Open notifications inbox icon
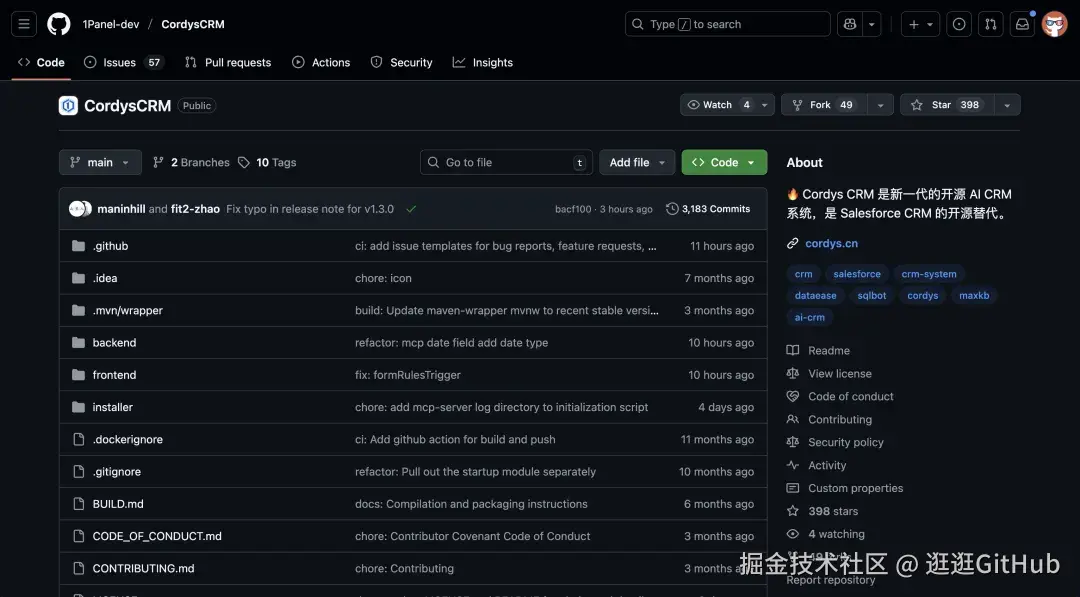Screen dimensions: 1080x597 coord(1022,24)
